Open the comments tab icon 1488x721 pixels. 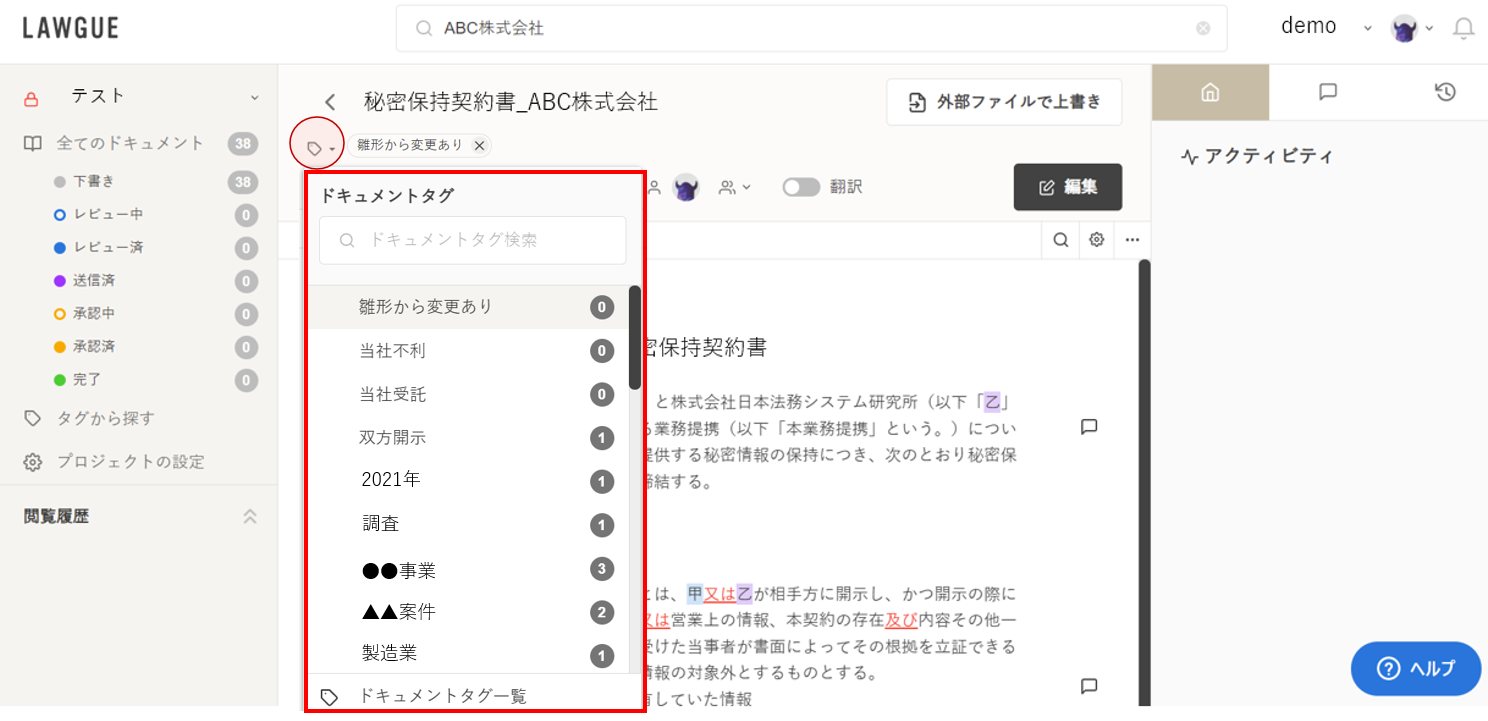[x=1327, y=92]
